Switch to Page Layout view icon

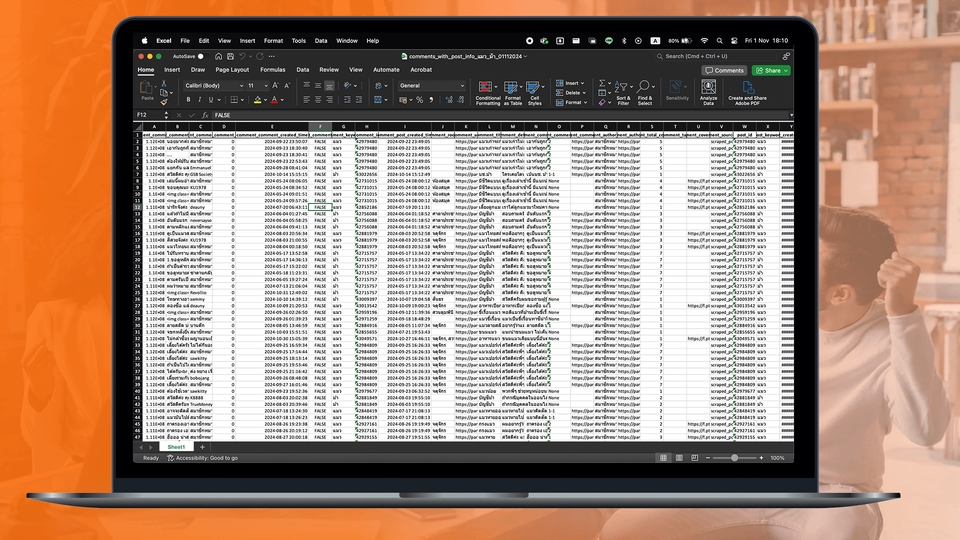[679, 458]
